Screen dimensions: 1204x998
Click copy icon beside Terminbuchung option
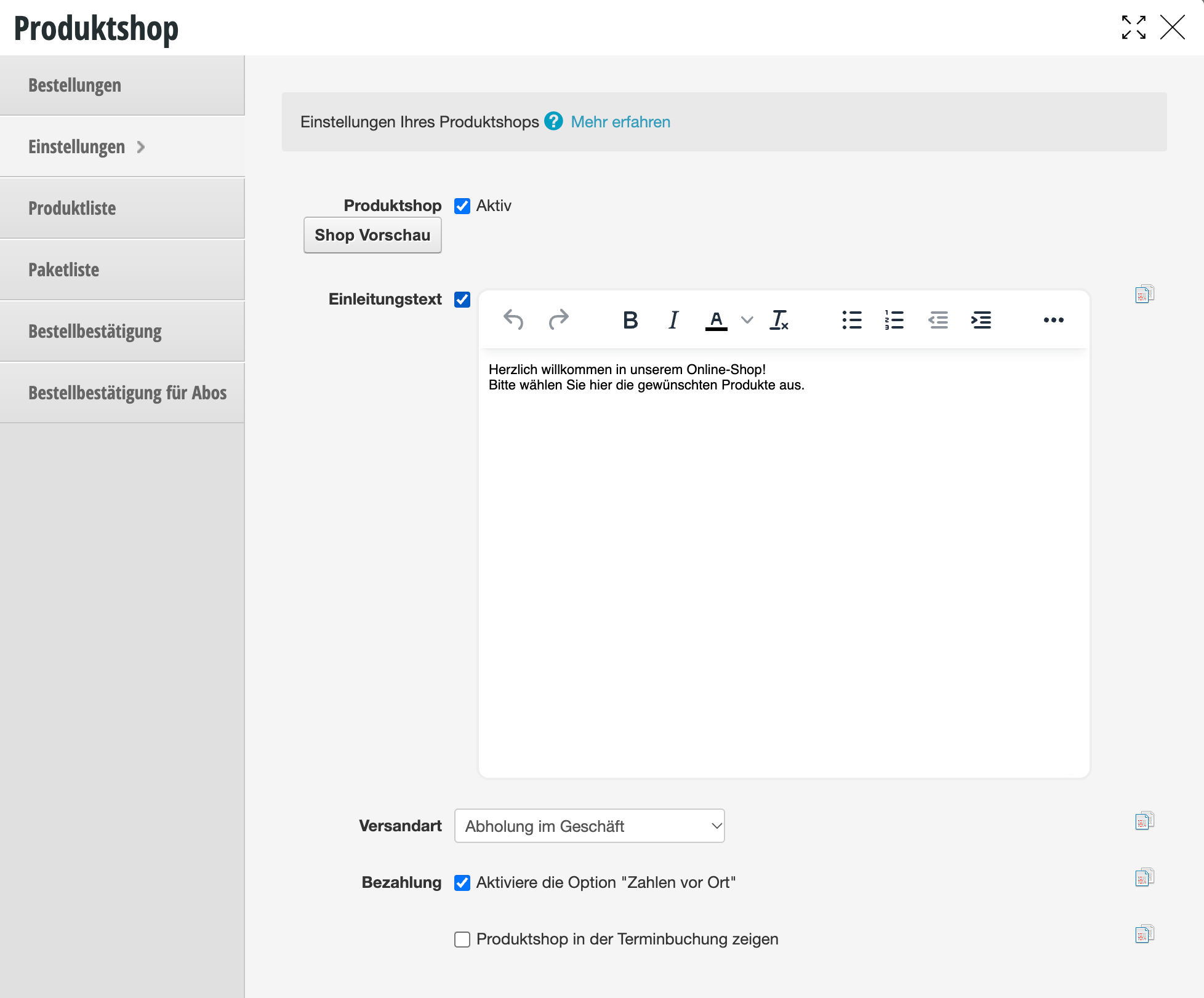click(1144, 933)
